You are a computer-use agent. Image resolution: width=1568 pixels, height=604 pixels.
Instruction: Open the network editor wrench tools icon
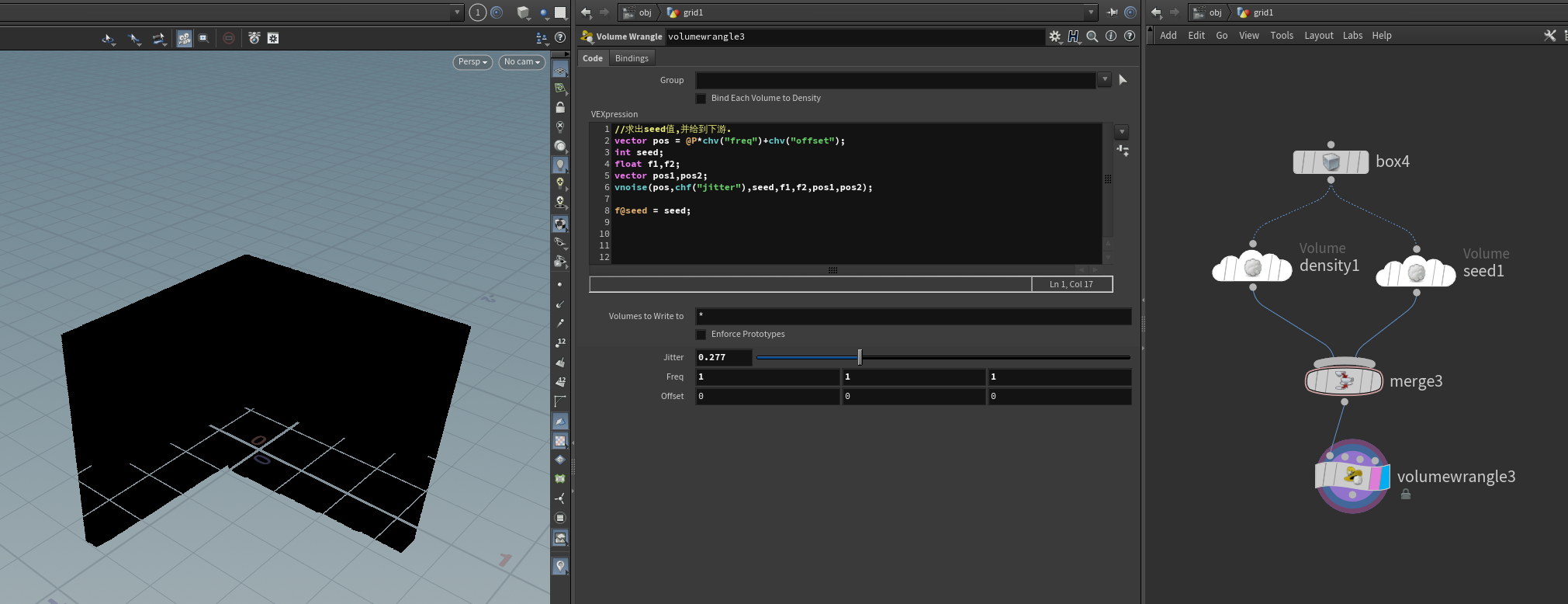pos(1549,36)
